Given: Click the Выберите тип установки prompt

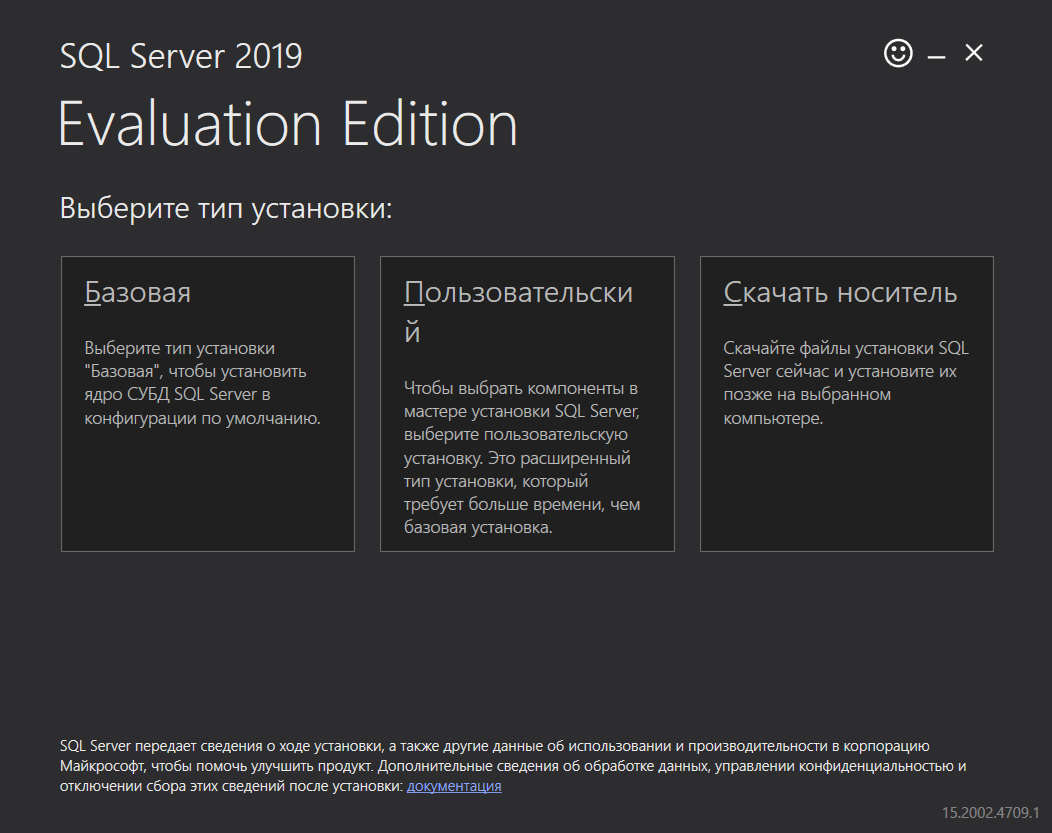Looking at the screenshot, I should 225,209.
